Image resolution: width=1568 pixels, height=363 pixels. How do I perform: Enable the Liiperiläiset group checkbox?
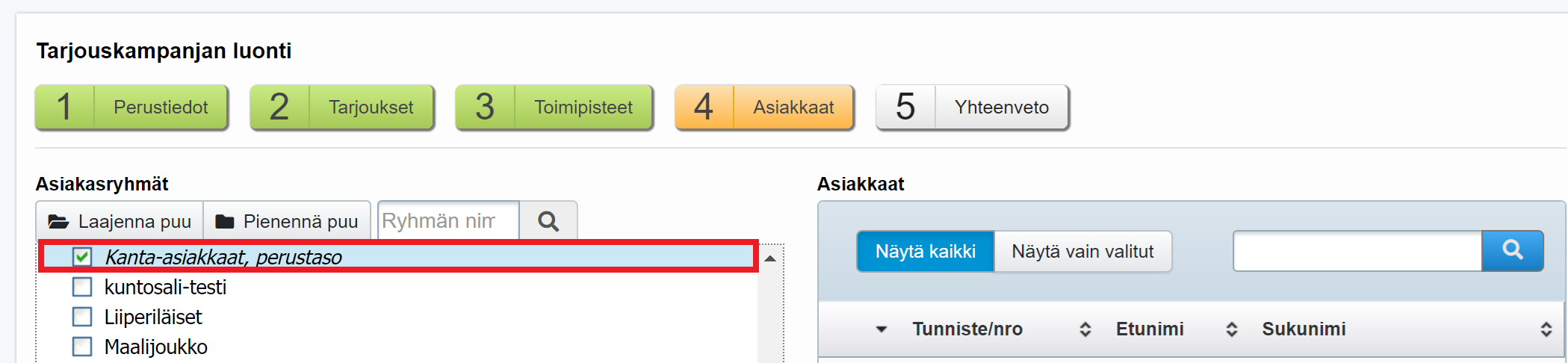(82, 317)
